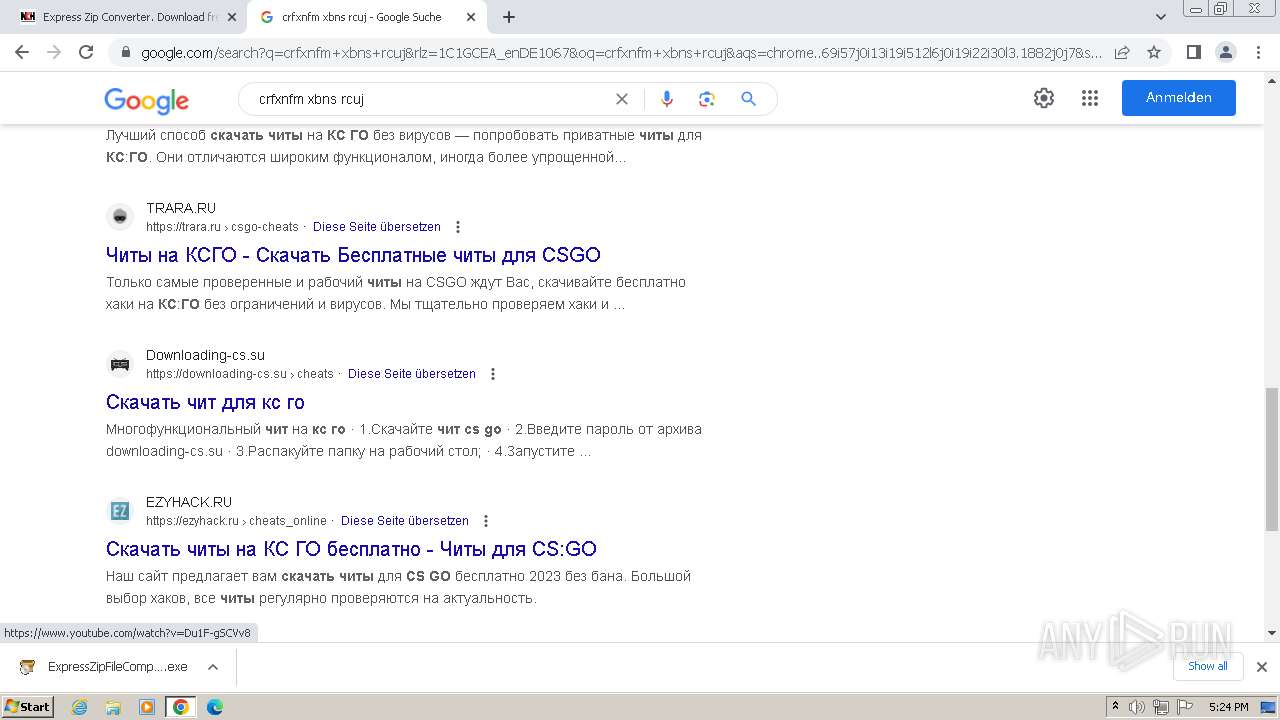Click the forward navigation arrow
This screenshot has width=1280, height=720.
pyautogui.click(x=54, y=52)
